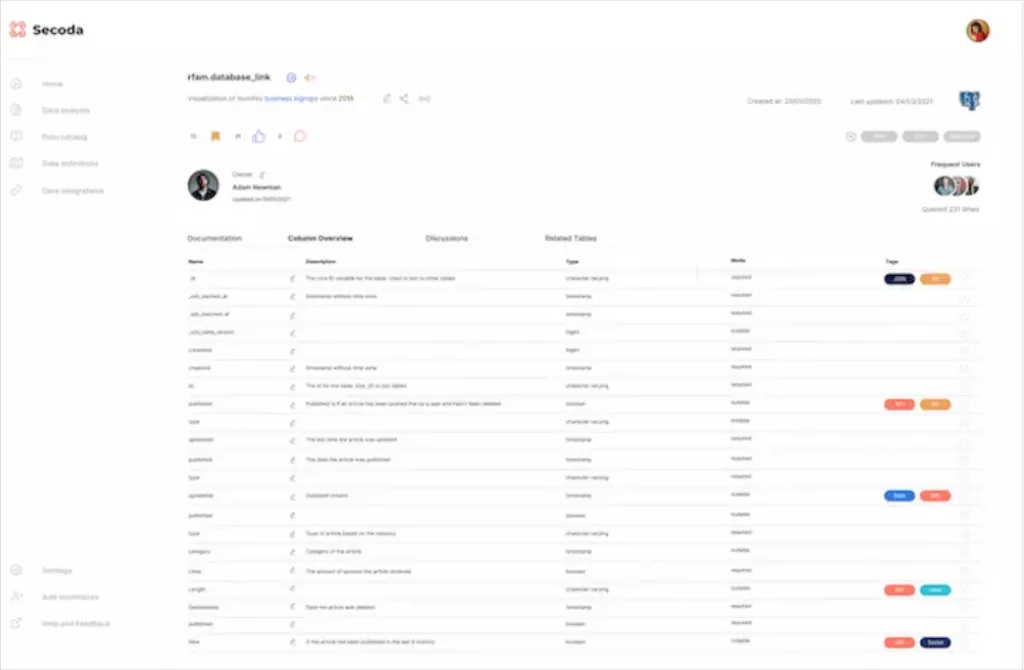Open Help and Feedback link

[76, 624]
